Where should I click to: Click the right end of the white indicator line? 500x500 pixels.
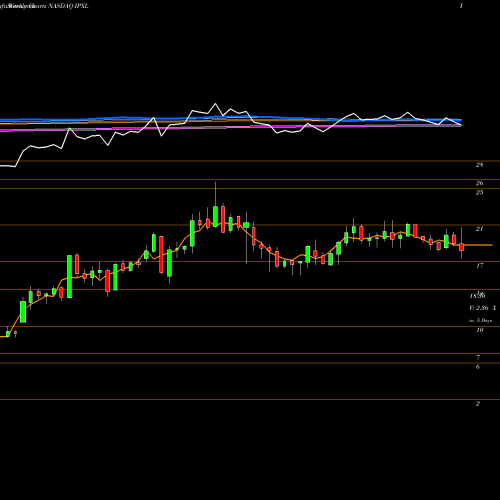pos(461,125)
